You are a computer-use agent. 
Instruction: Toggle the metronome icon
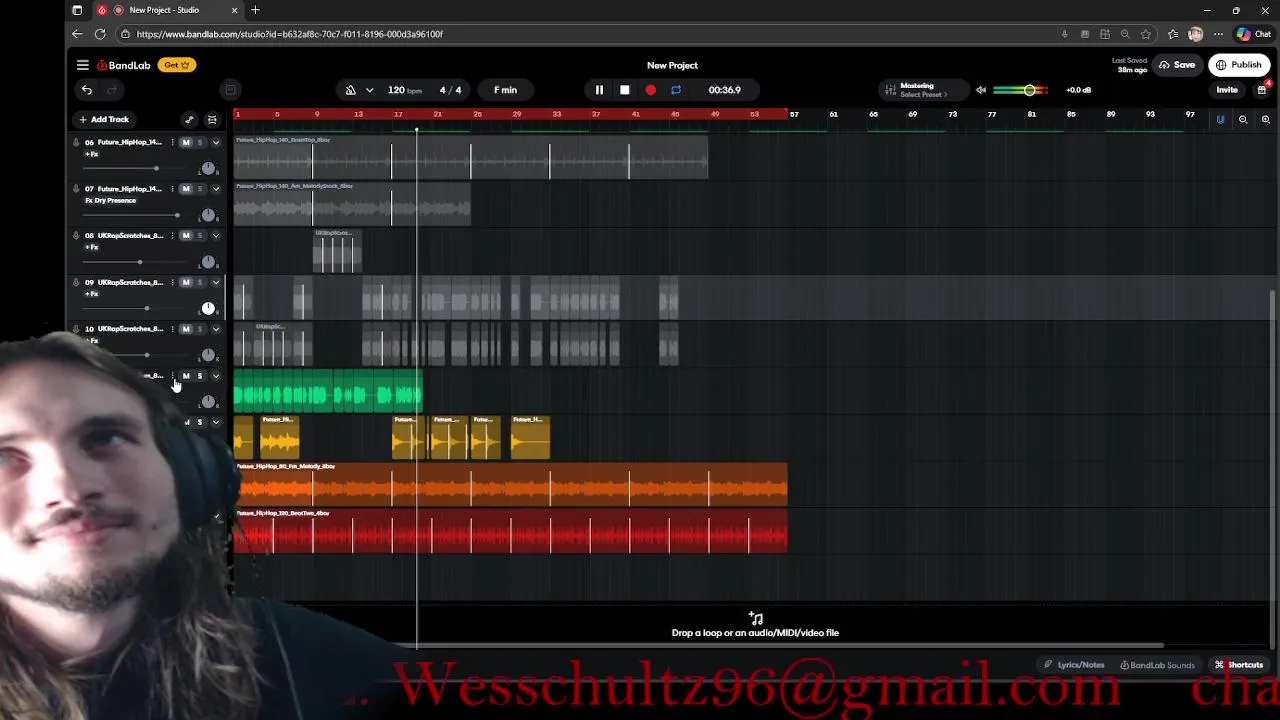351,90
